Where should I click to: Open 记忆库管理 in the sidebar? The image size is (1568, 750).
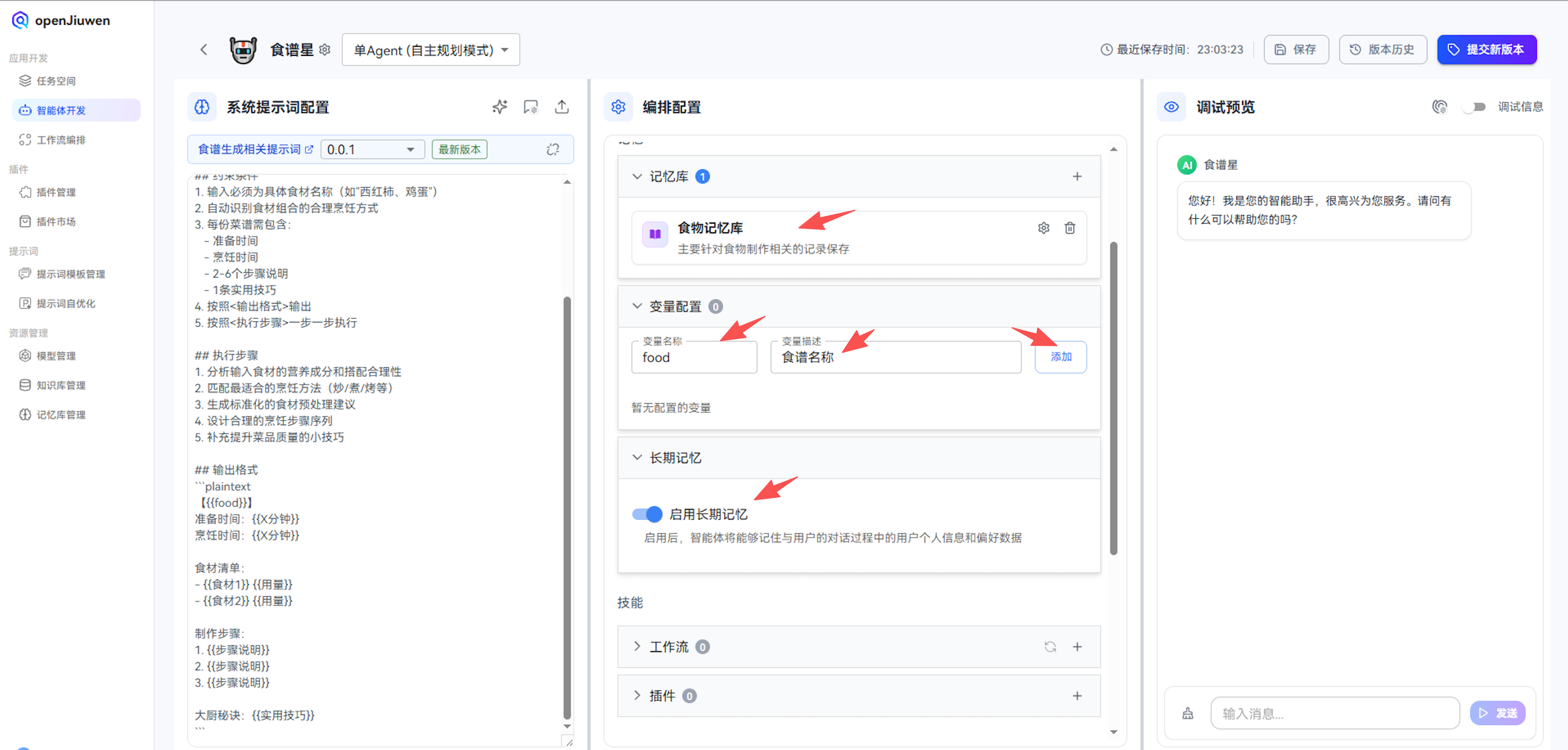60,415
